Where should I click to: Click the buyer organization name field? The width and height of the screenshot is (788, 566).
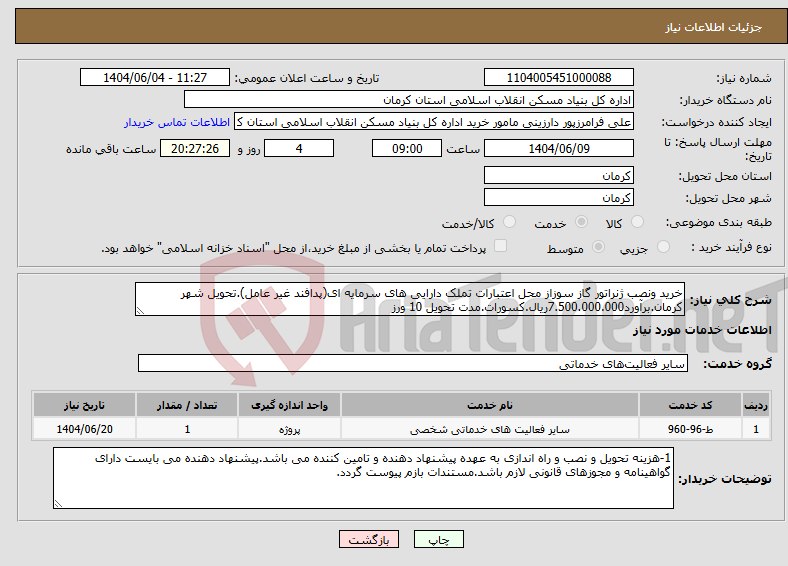coord(409,100)
